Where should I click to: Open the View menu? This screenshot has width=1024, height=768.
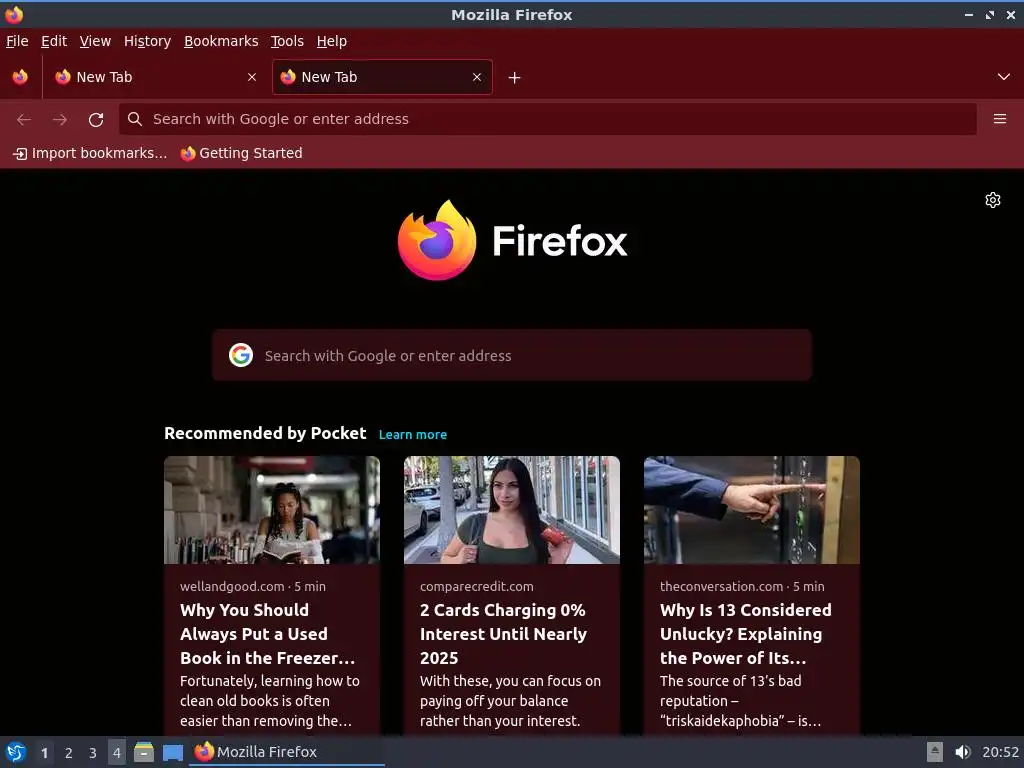click(95, 41)
